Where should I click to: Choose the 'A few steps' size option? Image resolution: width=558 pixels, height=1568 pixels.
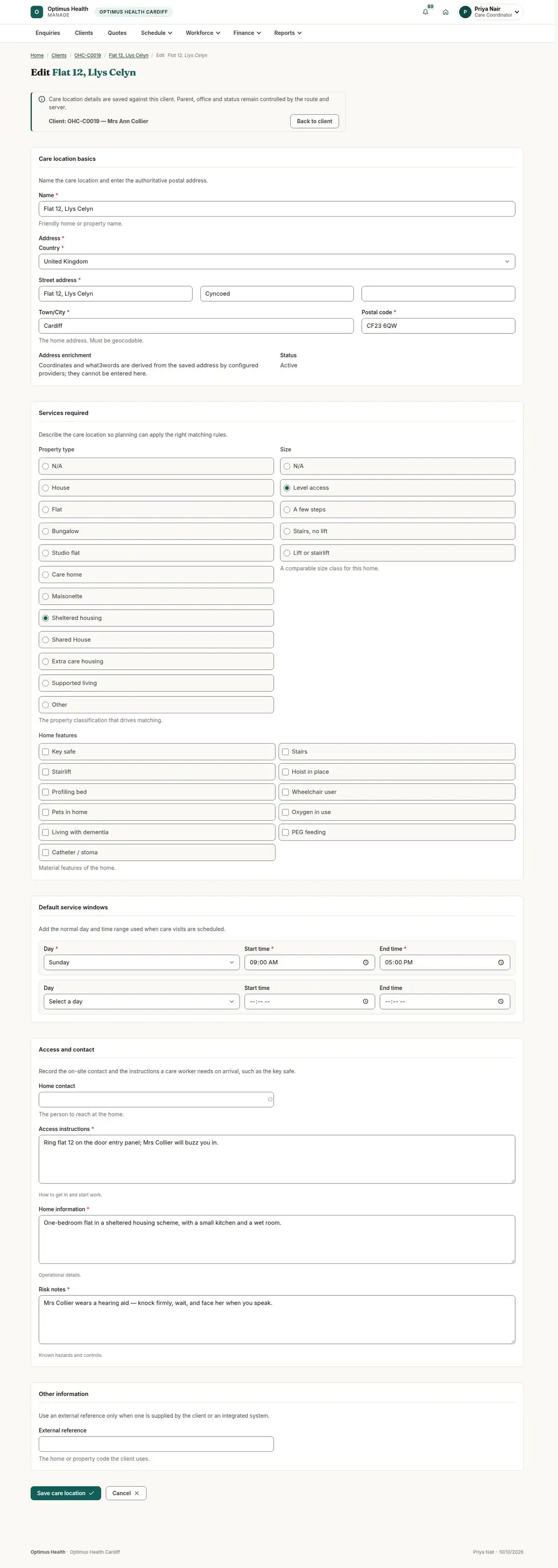(398, 510)
